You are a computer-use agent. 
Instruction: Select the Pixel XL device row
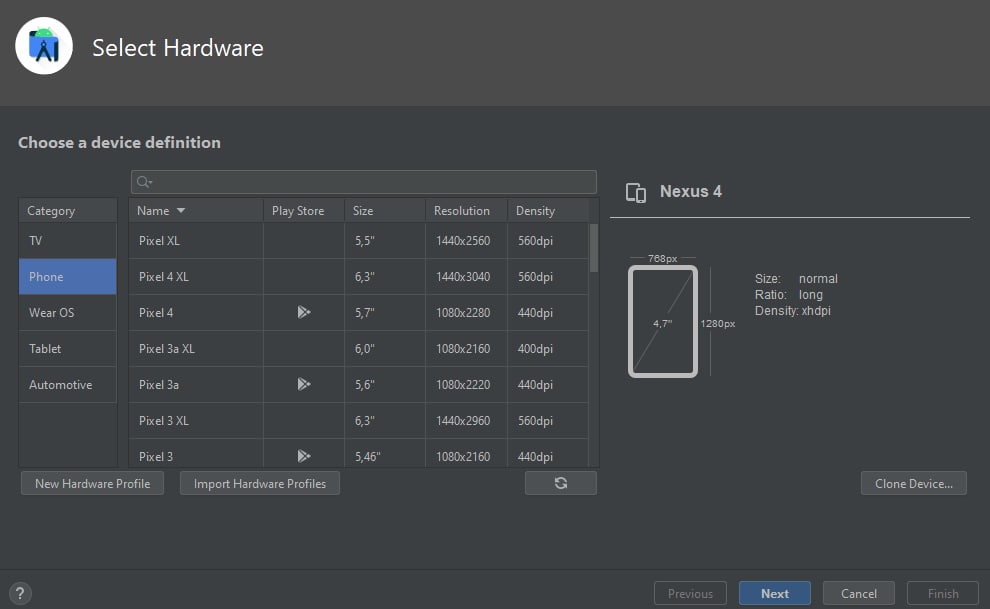pyautogui.click(x=359, y=240)
